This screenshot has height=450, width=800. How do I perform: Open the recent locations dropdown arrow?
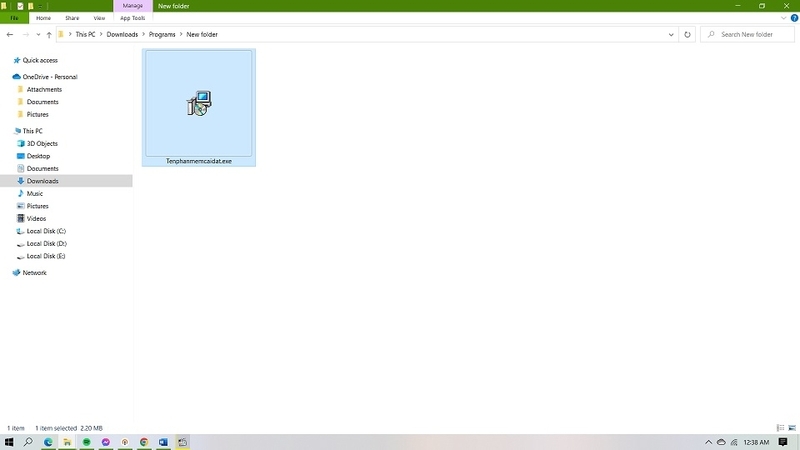[x=37, y=35]
